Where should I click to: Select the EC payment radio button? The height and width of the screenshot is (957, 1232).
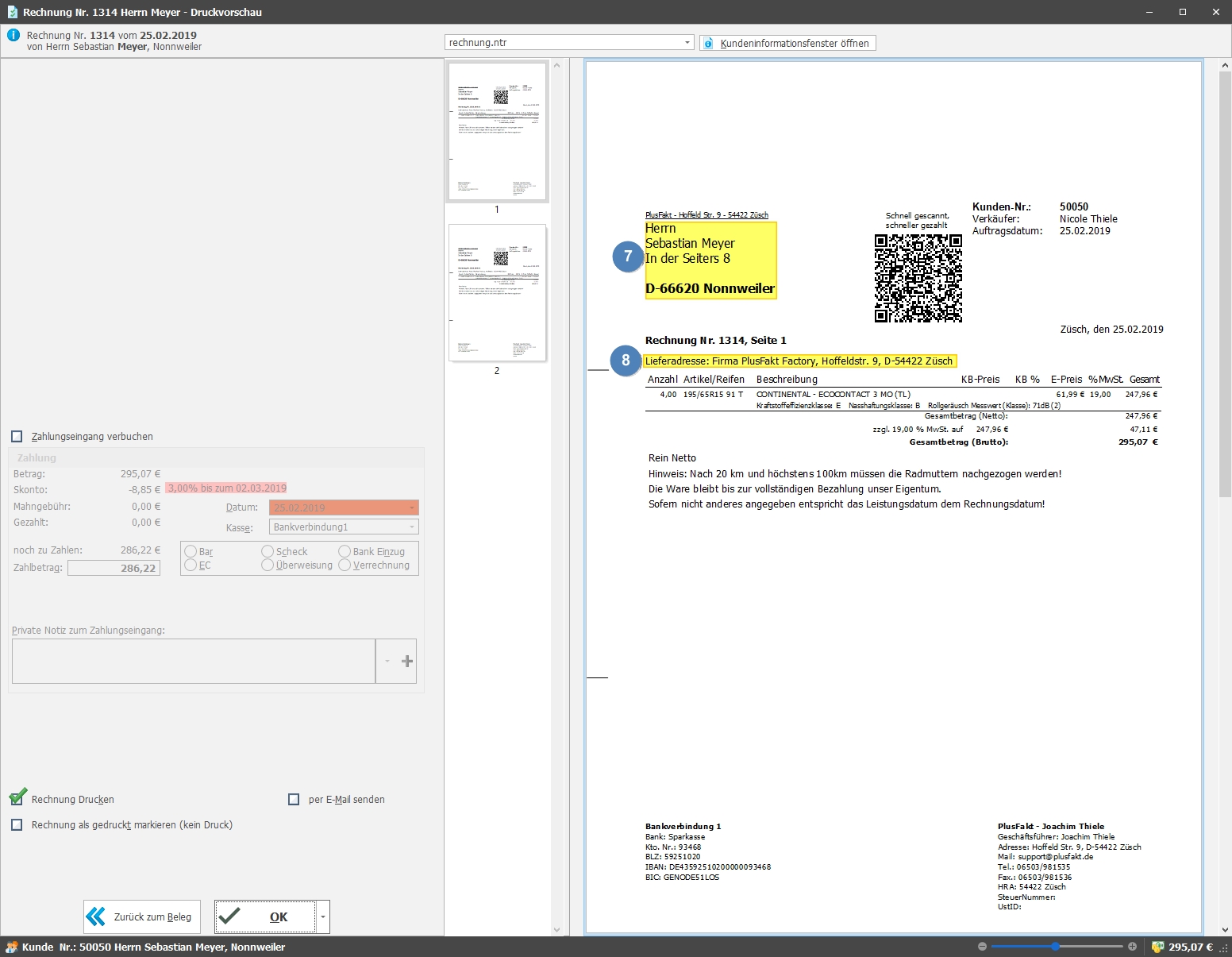(191, 565)
